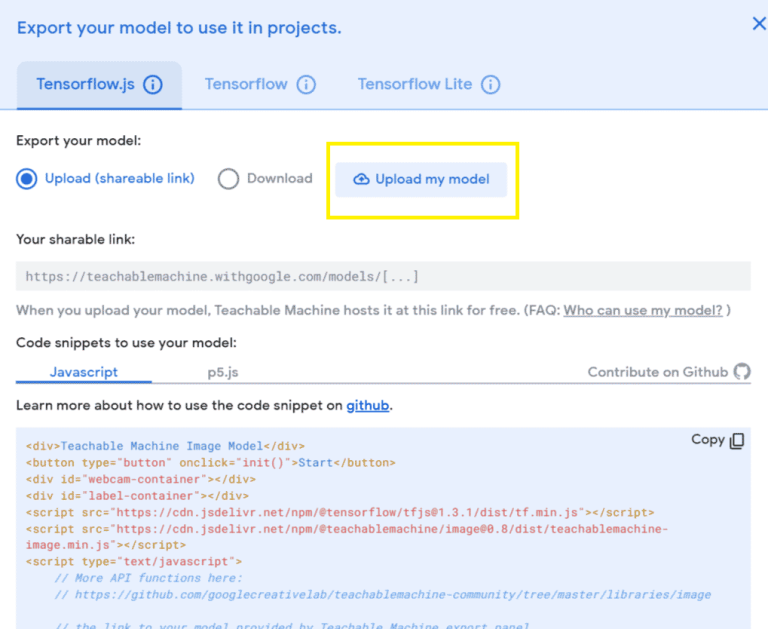Select the Upload (shareable link) radio button
Screen dimensions: 768x629
point(26,179)
